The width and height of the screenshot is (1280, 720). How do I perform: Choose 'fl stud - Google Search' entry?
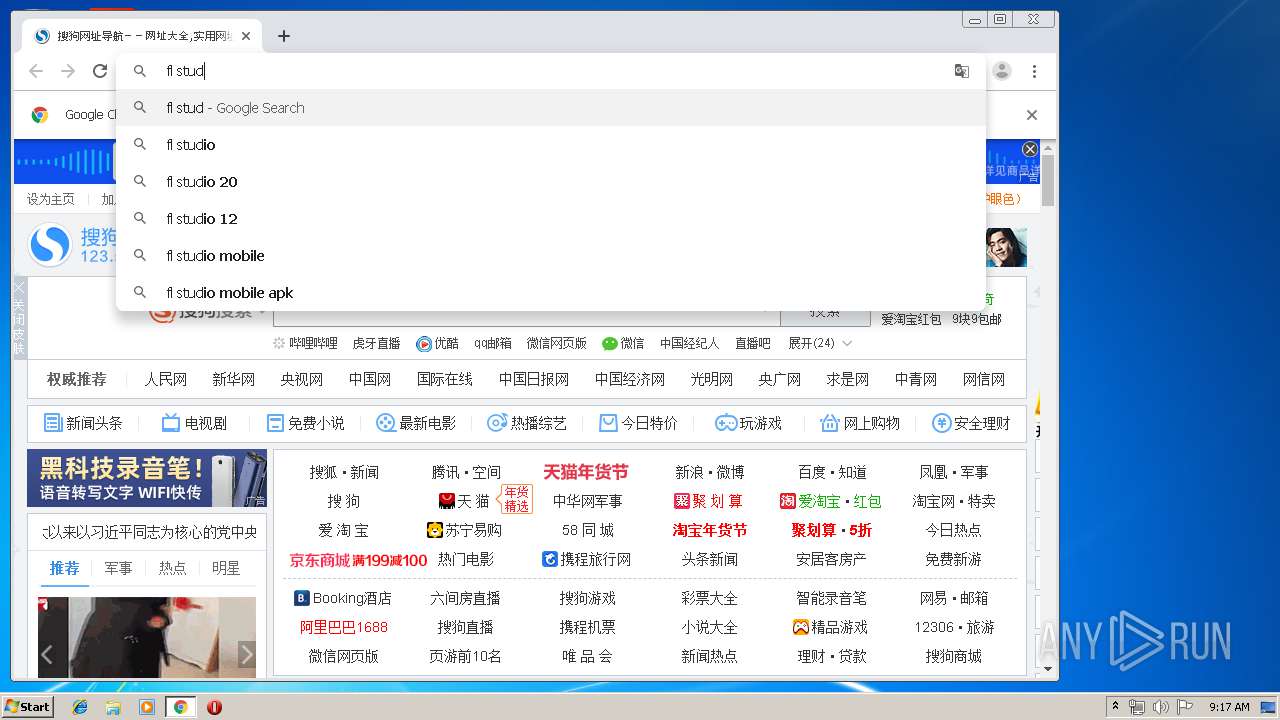(x=551, y=108)
